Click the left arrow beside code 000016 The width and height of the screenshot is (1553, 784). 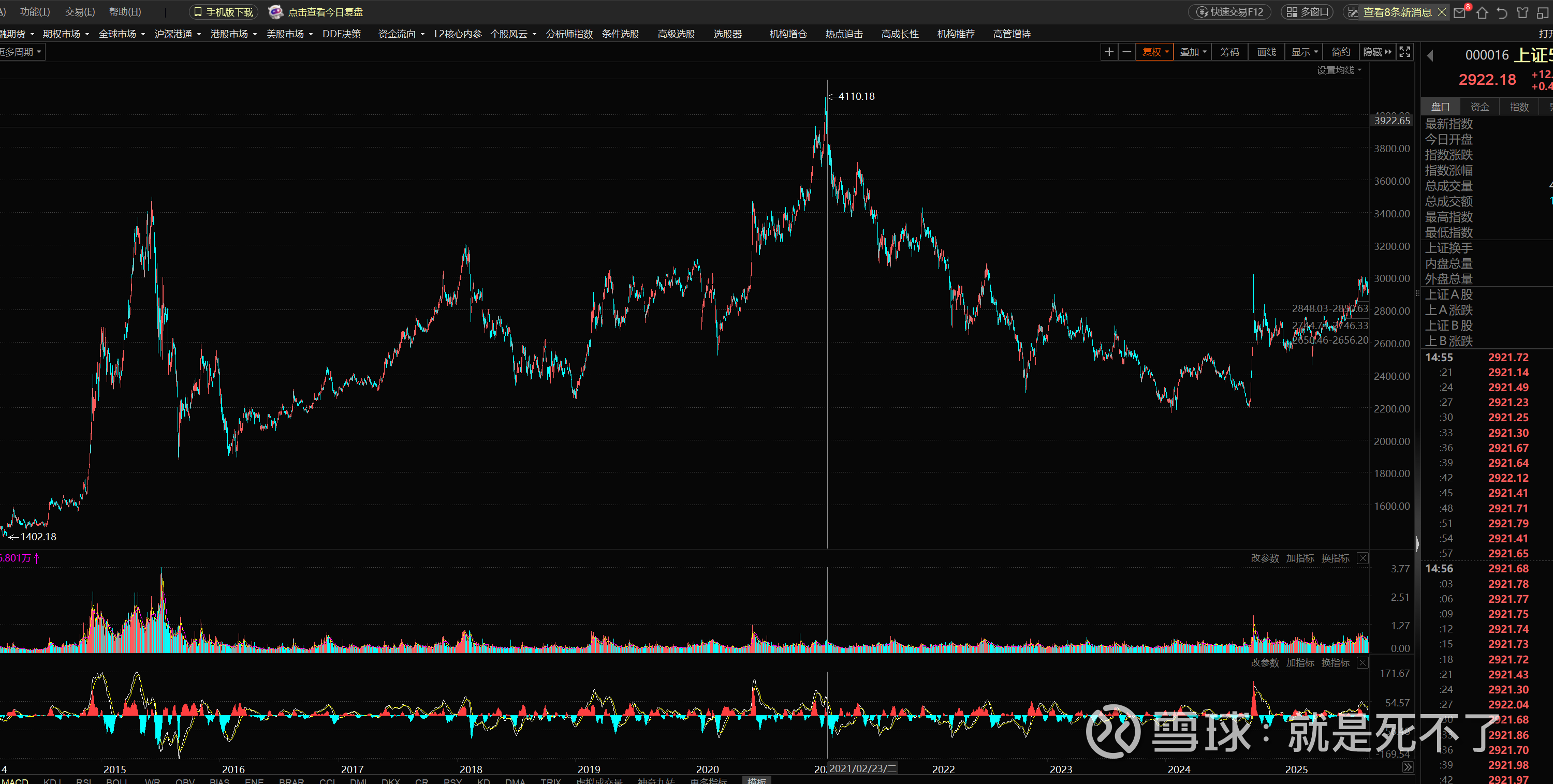(x=1430, y=55)
